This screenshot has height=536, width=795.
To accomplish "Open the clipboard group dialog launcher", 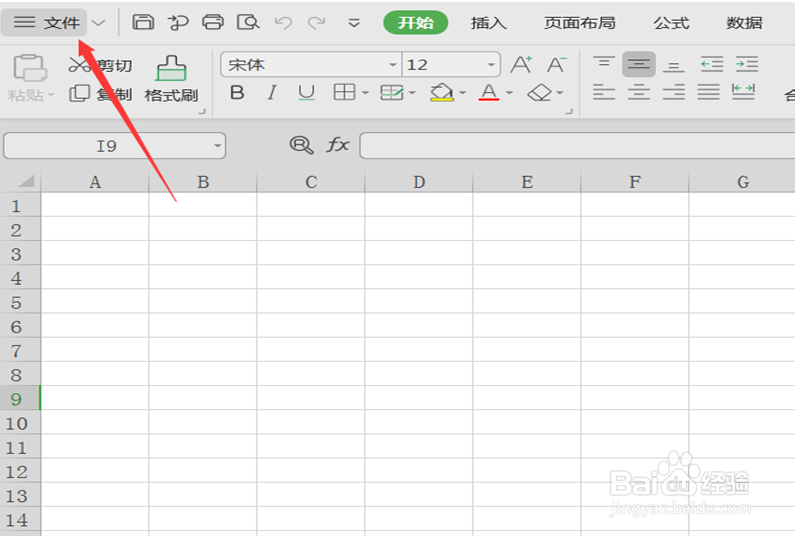I will click(202, 111).
